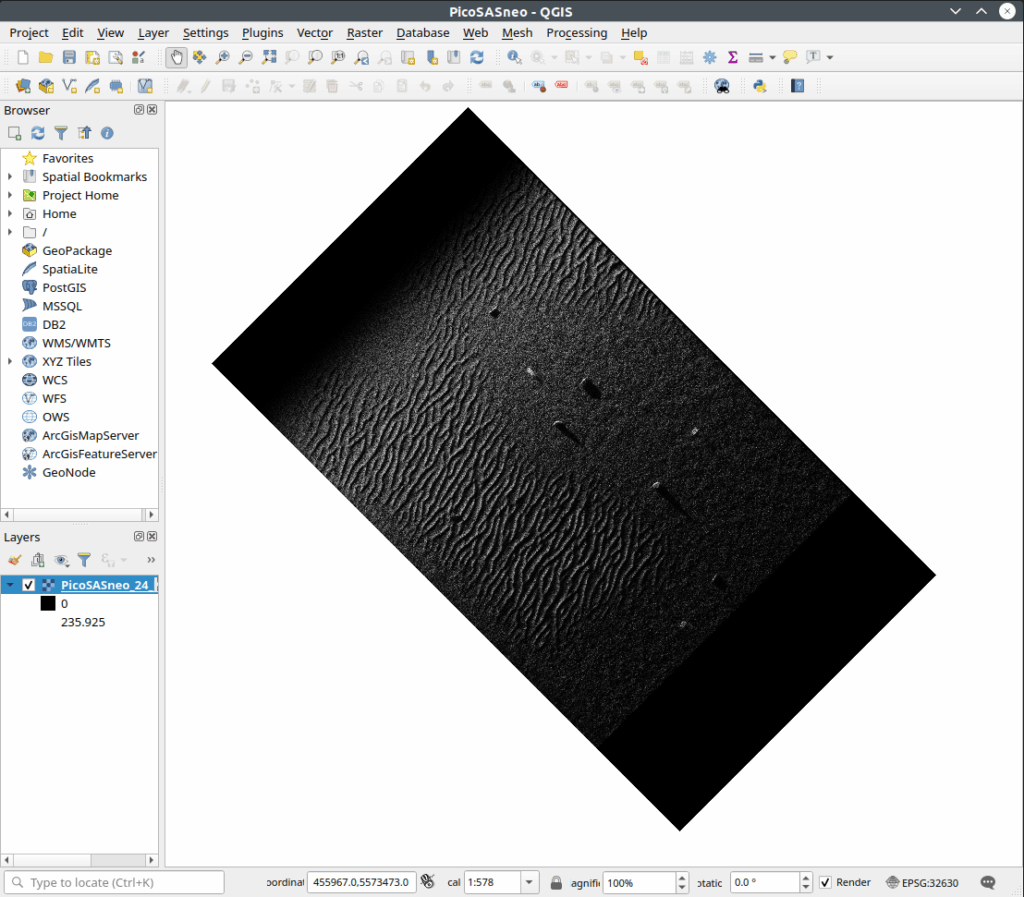The width and height of the screenshot is (1024, 897).
Task: Click the Zoom Full extent icon
Action: coord(269,57)
